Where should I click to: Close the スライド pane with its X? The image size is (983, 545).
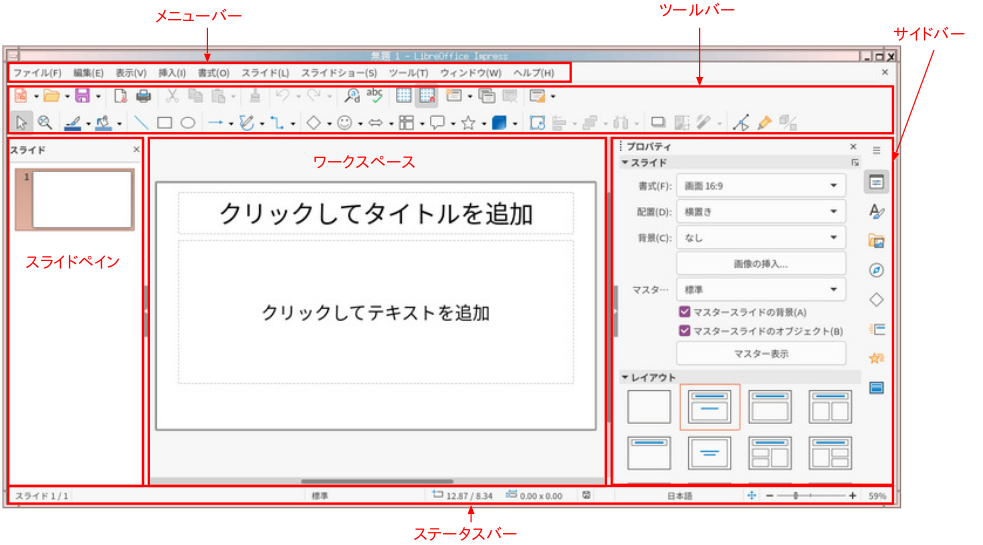(x=136, y=149)
